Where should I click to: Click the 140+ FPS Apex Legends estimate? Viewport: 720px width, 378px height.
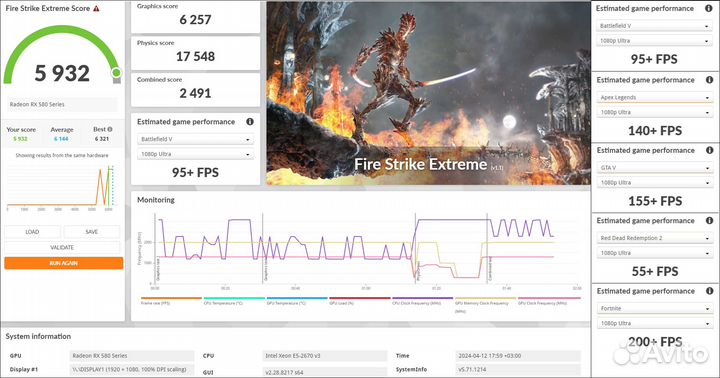pos(655,131)
